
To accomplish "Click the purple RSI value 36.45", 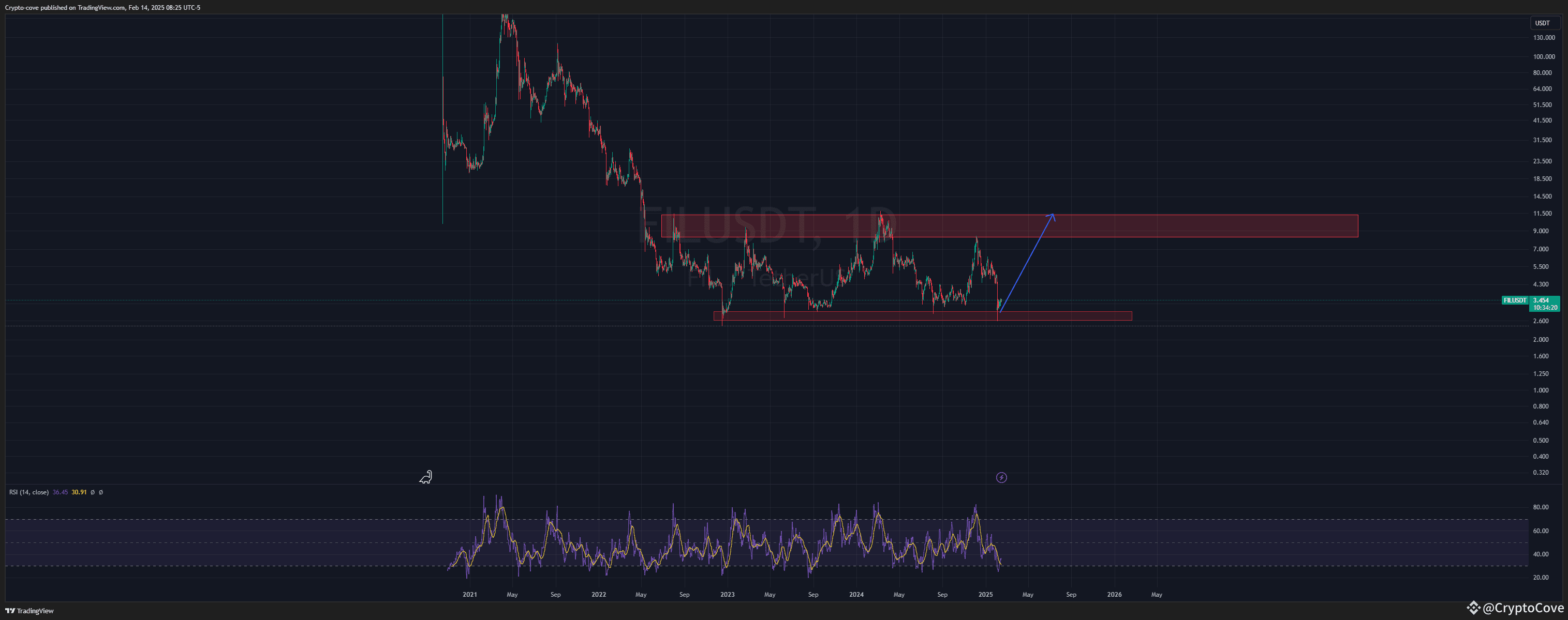I will coord(60,492).
